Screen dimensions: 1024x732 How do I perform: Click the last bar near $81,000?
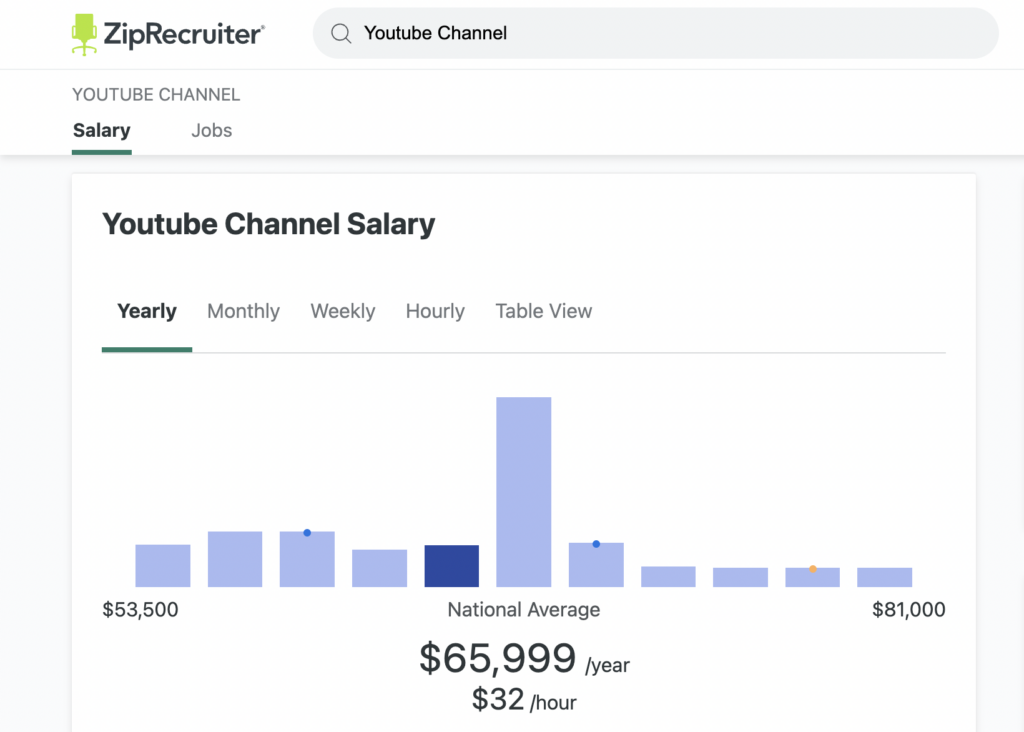pos(884,577)
